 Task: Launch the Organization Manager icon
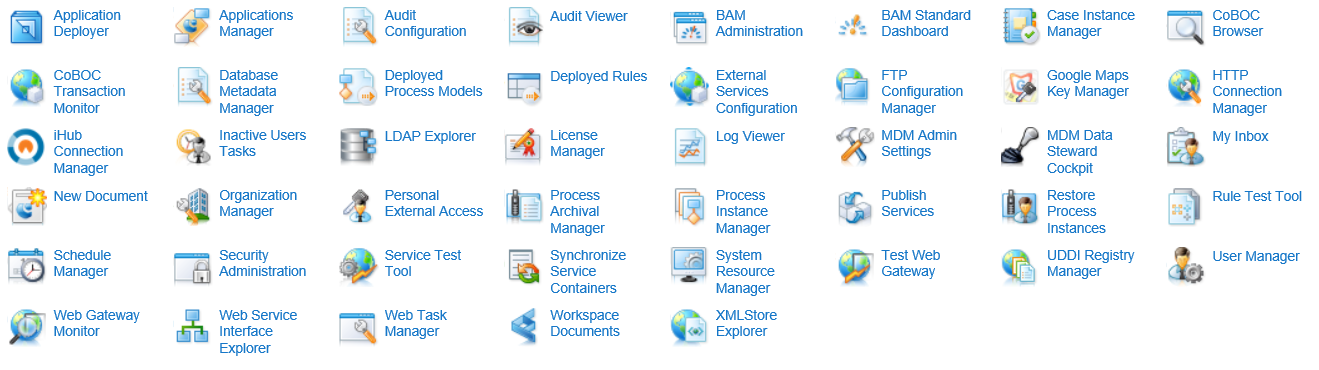tap(192, 206)
